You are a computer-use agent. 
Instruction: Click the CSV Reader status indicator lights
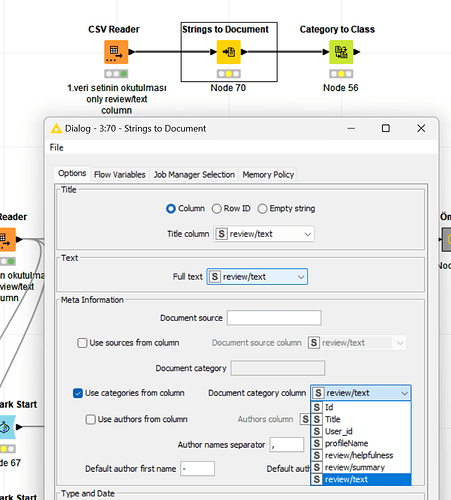(116, 74)
